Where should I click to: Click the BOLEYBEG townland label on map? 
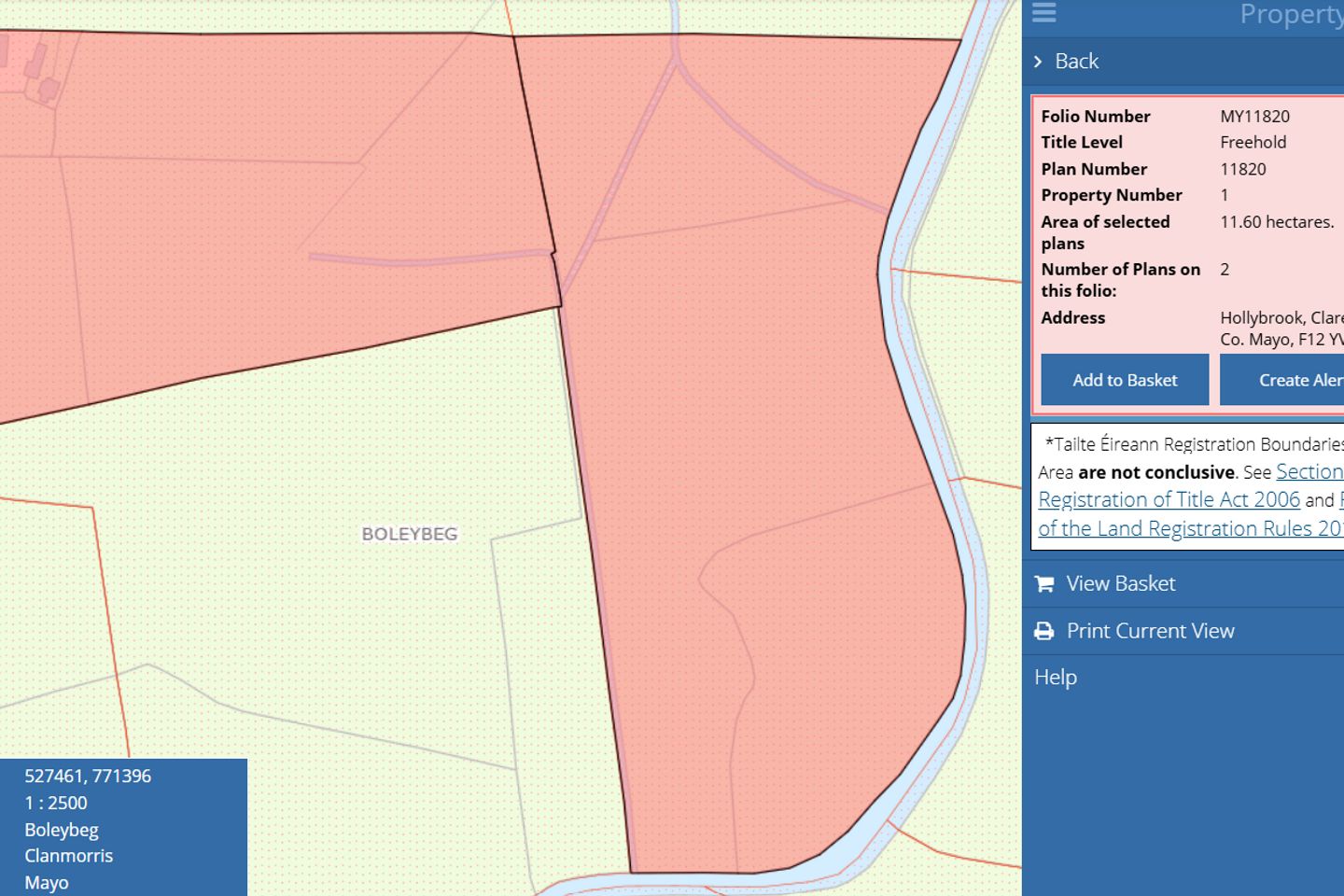point(410,534)
